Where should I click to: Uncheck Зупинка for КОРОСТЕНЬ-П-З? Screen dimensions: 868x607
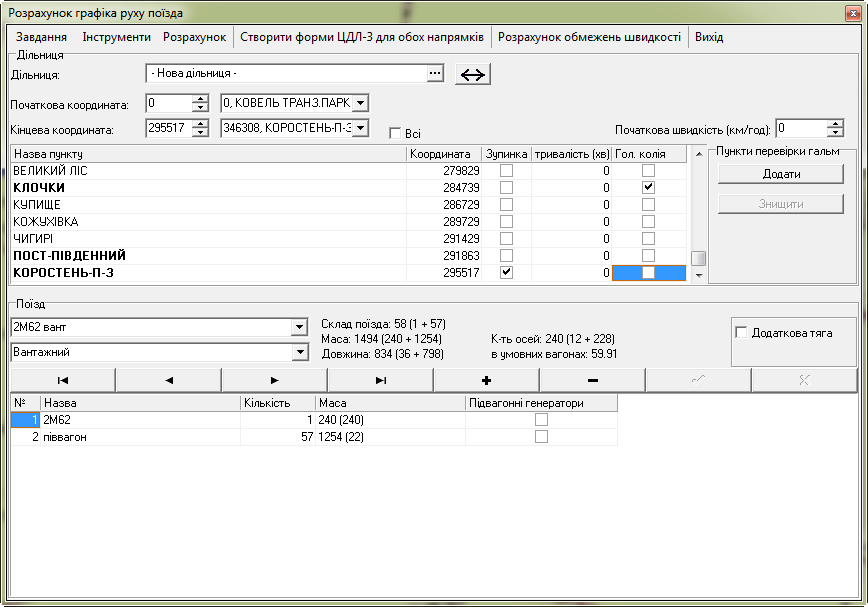coord(506,272)
